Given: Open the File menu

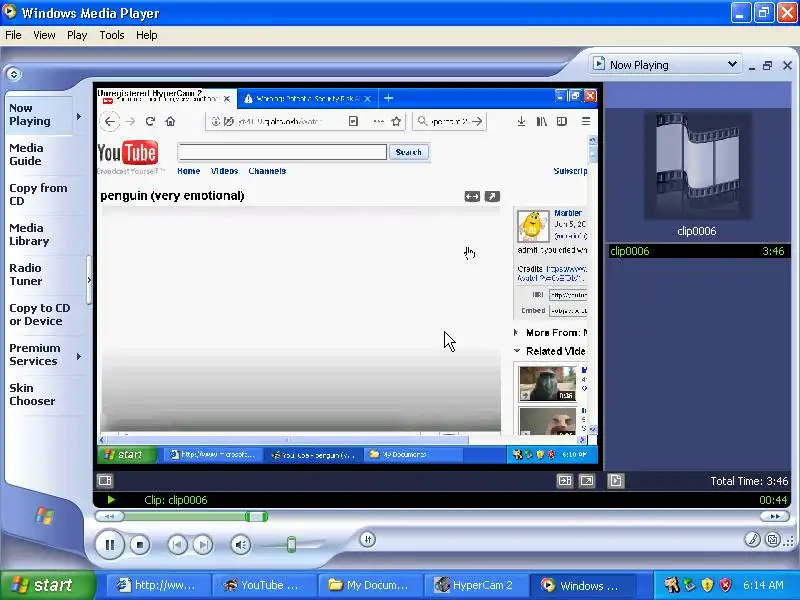Looking at the screenshot, I should click(13, 35).
